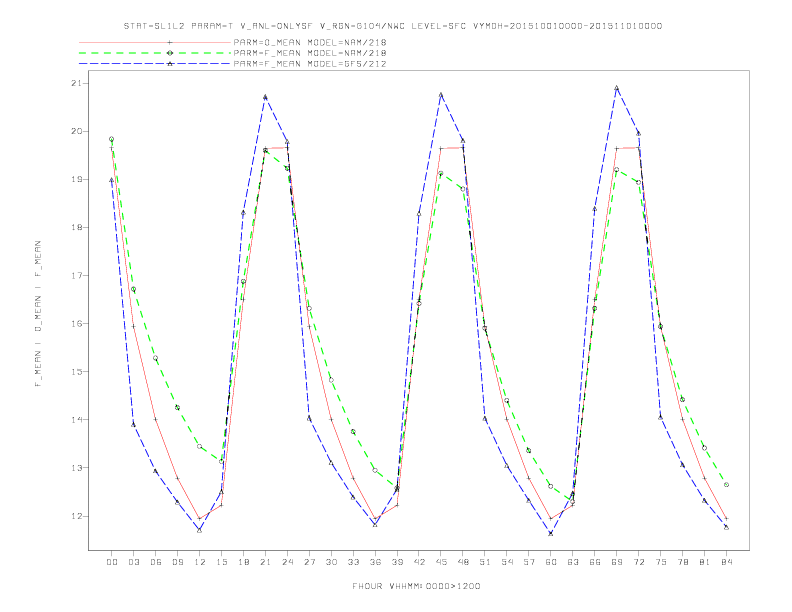
Task: Click the plus marker in the legend
Action: point(170,42)
